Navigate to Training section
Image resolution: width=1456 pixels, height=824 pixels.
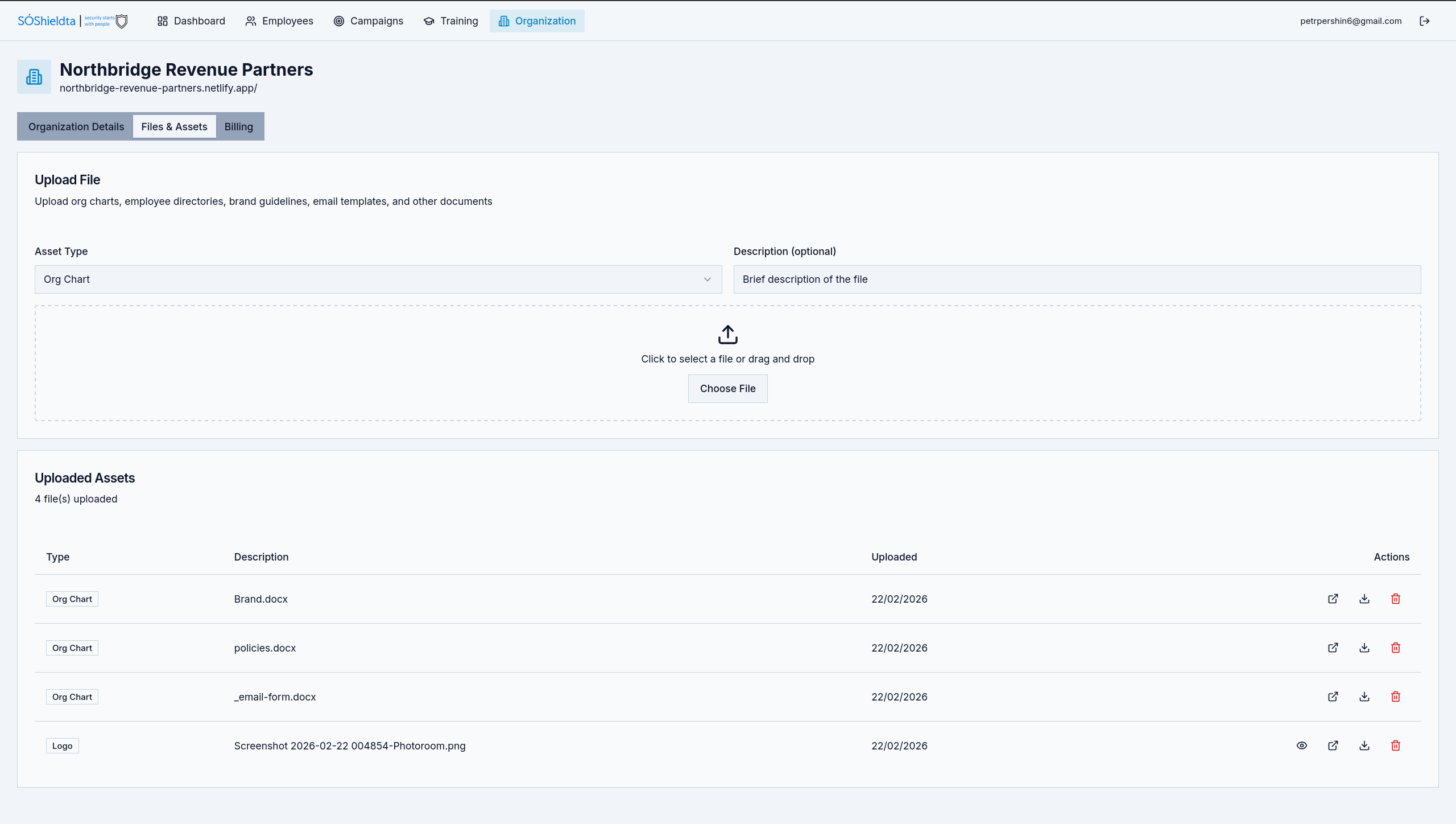coord(450,21)
